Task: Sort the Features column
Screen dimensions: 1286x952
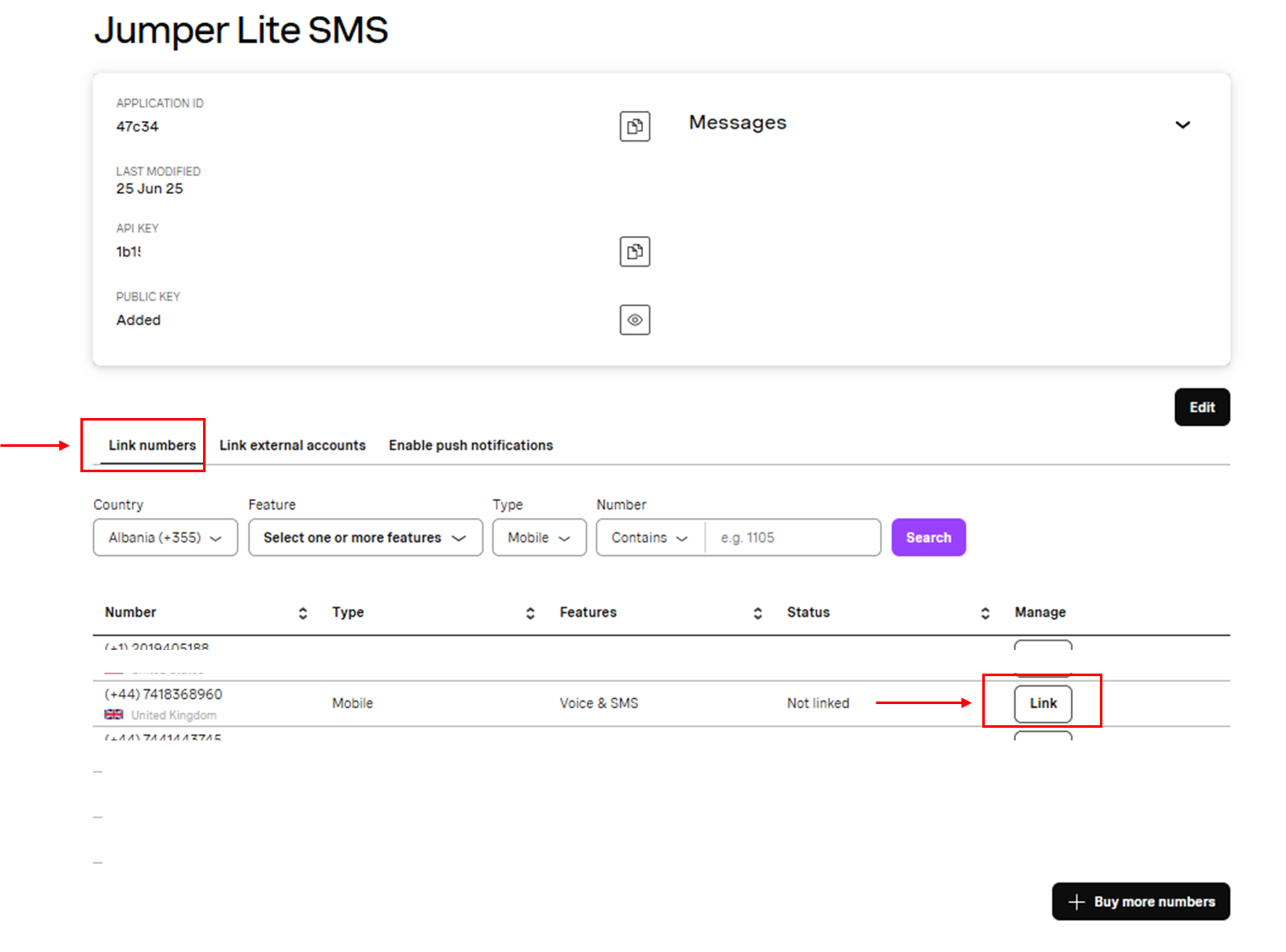Action: coord(758,612)
